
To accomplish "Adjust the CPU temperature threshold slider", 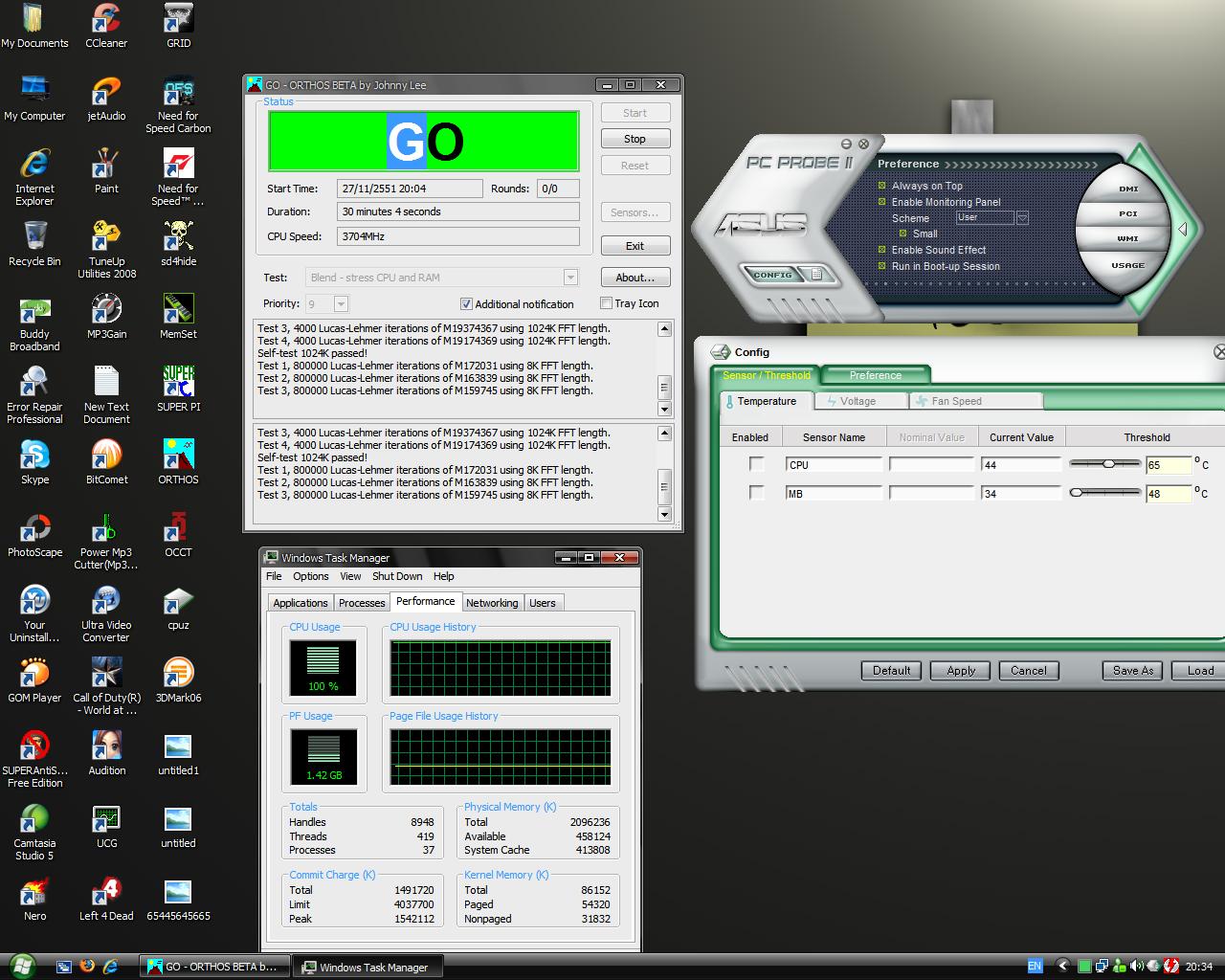I will pyautogui.click(x=1107, y=463).
